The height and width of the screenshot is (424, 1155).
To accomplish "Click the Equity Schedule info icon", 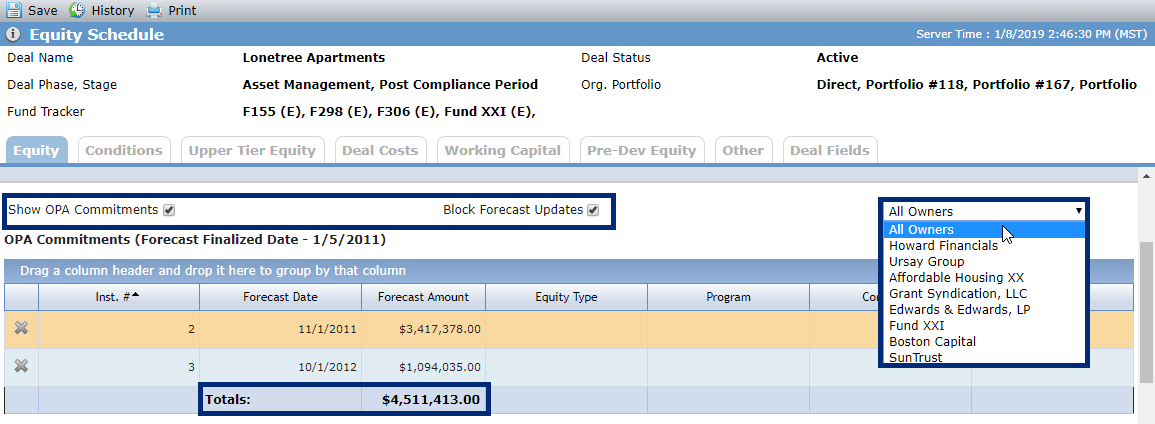I will 13,35.
